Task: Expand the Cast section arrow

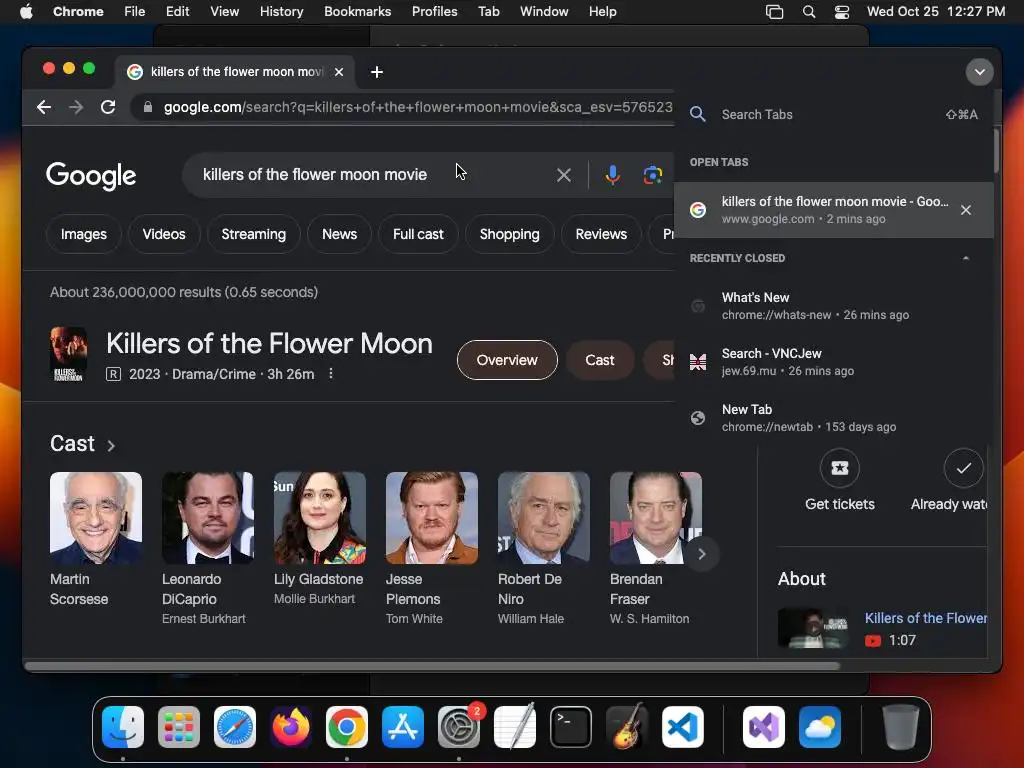Action: pos(111,445)
